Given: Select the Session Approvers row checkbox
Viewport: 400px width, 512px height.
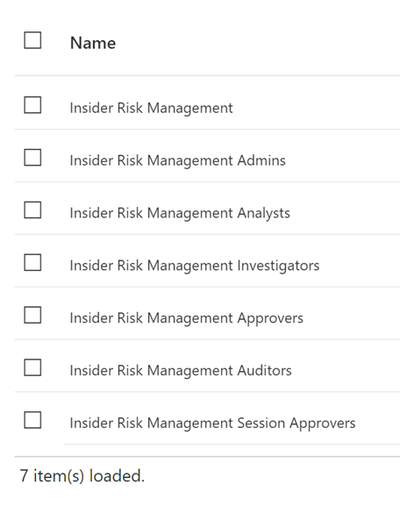Looking at the screenshot, I should click(x=33, y=420).
